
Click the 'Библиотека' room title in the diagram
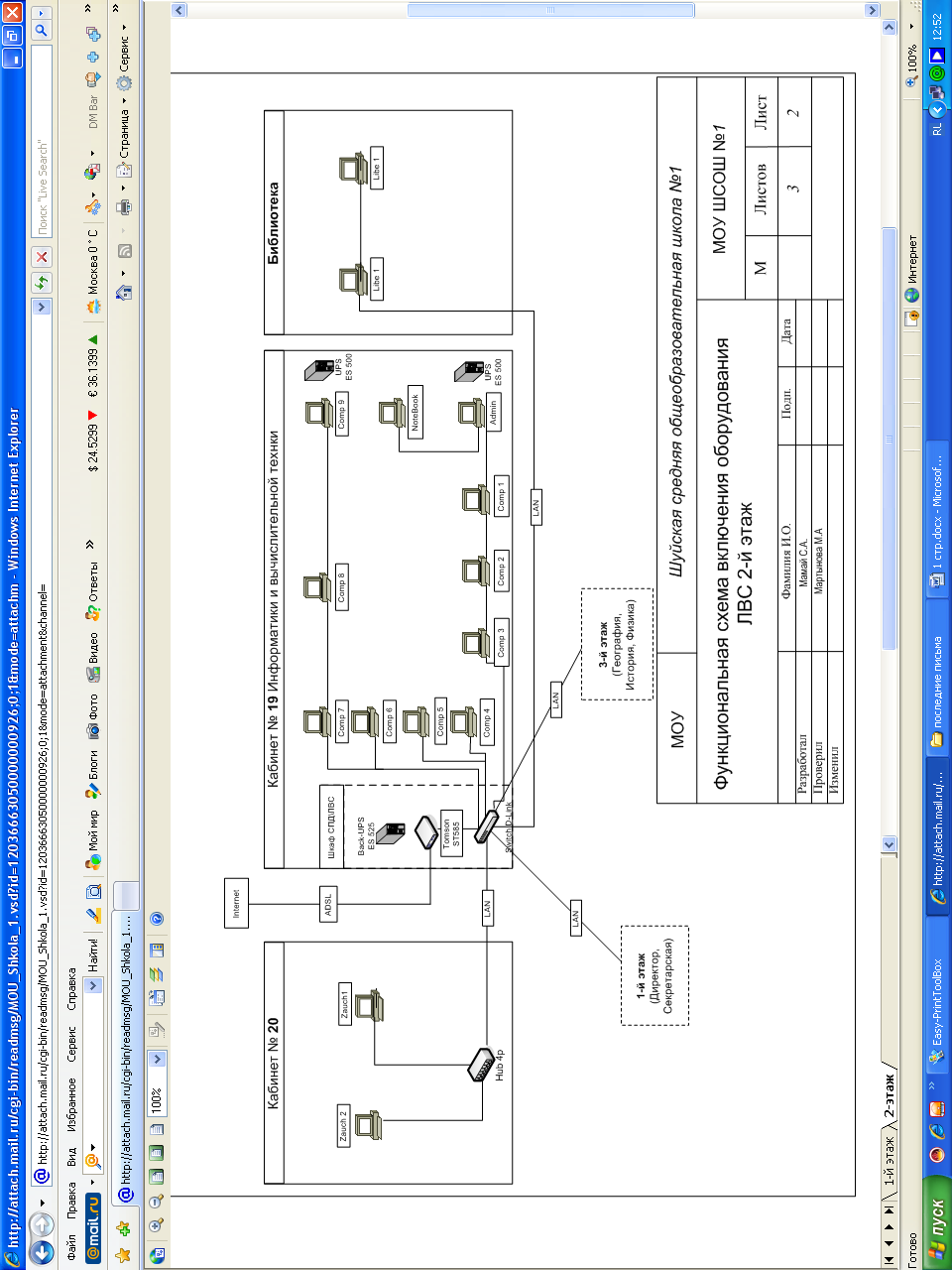[275, 222]
